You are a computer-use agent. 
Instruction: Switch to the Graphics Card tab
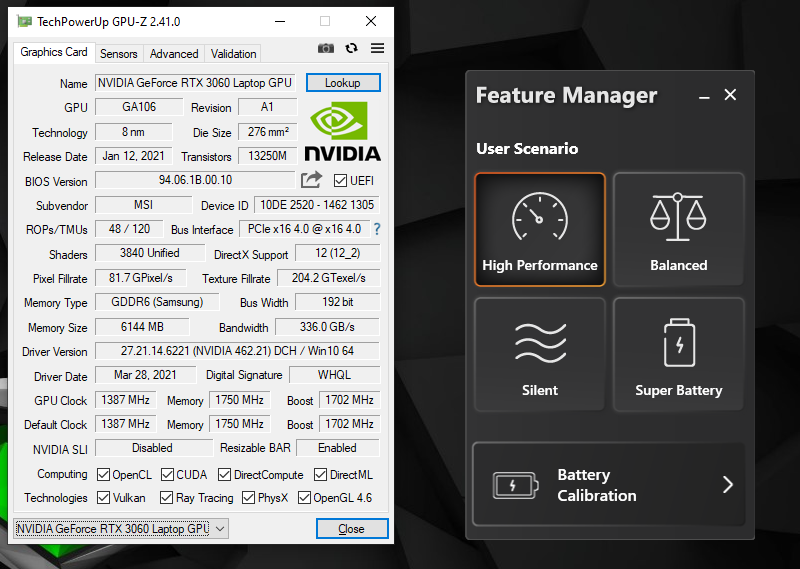[x=54, y=52]
